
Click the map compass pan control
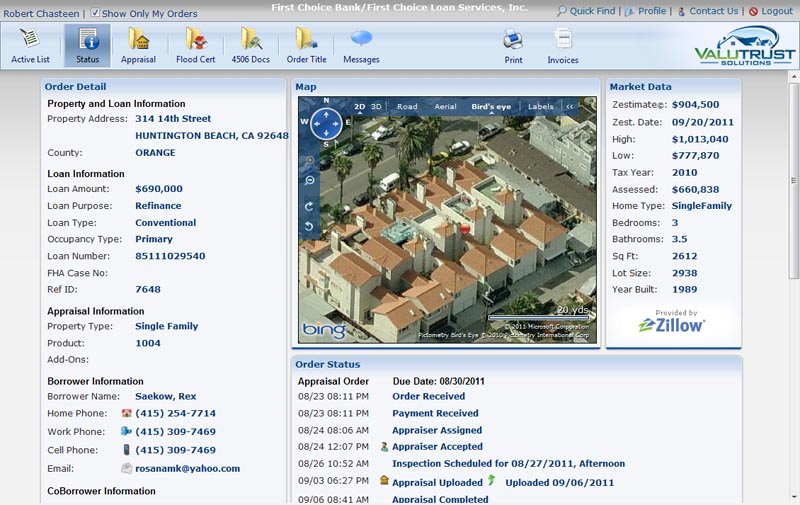pos(327,123)
